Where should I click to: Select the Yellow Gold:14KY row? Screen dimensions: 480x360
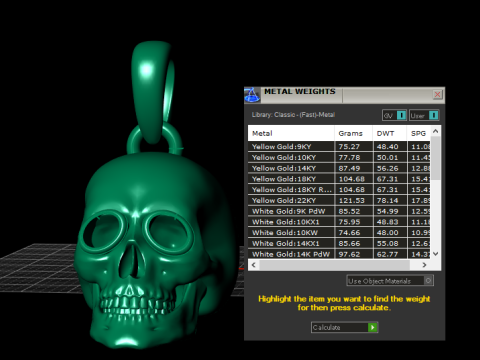click(339, 168)
